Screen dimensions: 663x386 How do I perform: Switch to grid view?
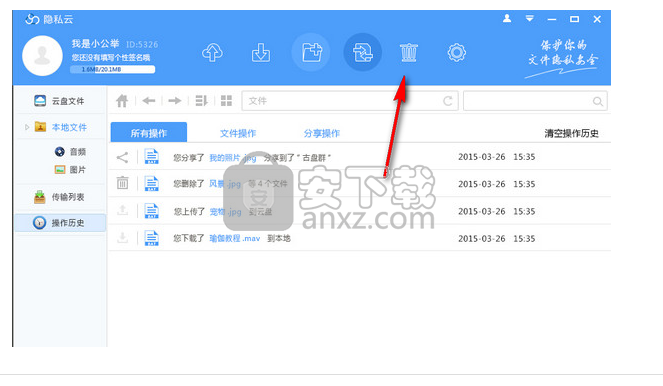227,101
